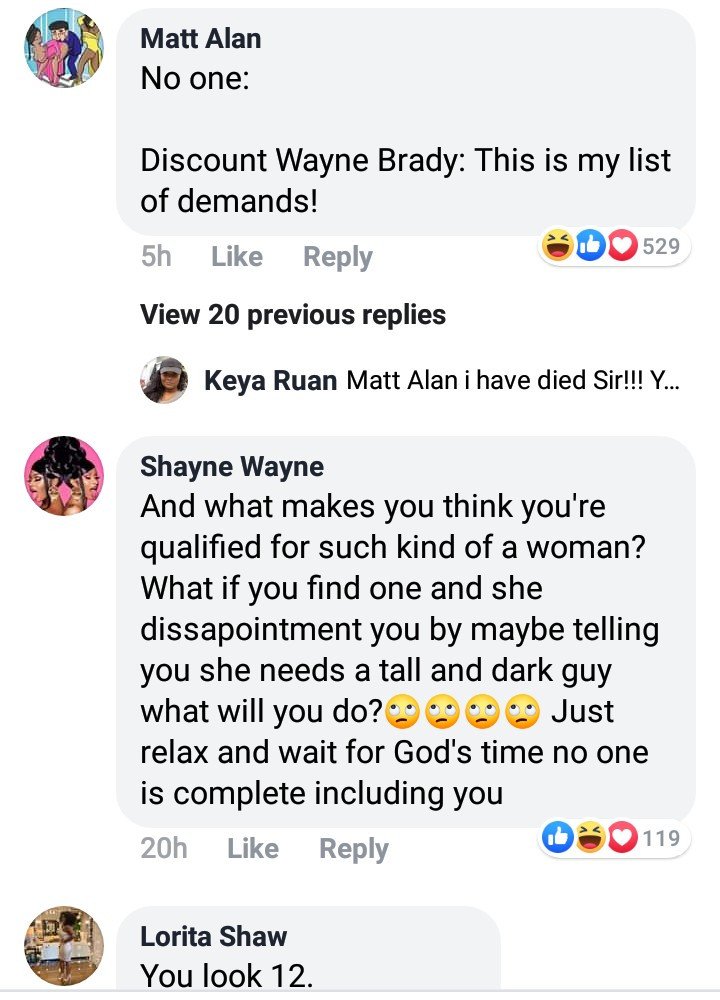Open Shayne Wayne name link
Image resolution: width=720 pixels, height=1000 pixels.
pos(232,467)
